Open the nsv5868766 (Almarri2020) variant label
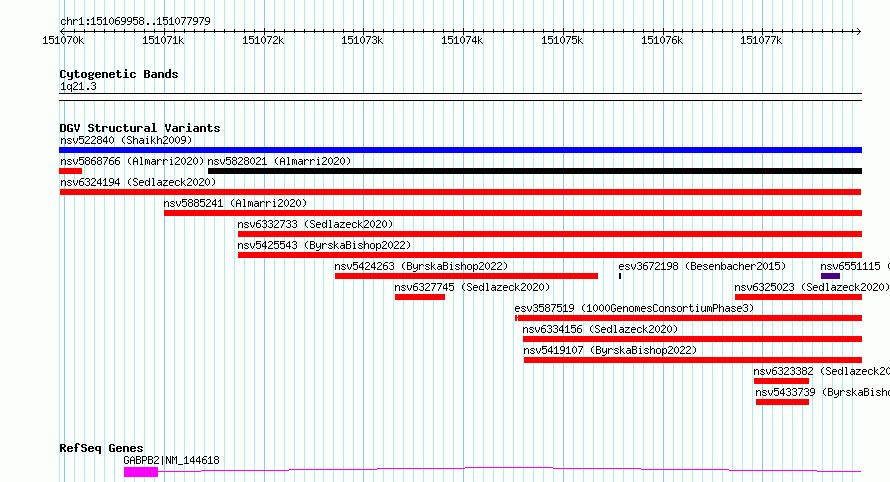This screenshot has height=482, width=890. click(132, 161)
